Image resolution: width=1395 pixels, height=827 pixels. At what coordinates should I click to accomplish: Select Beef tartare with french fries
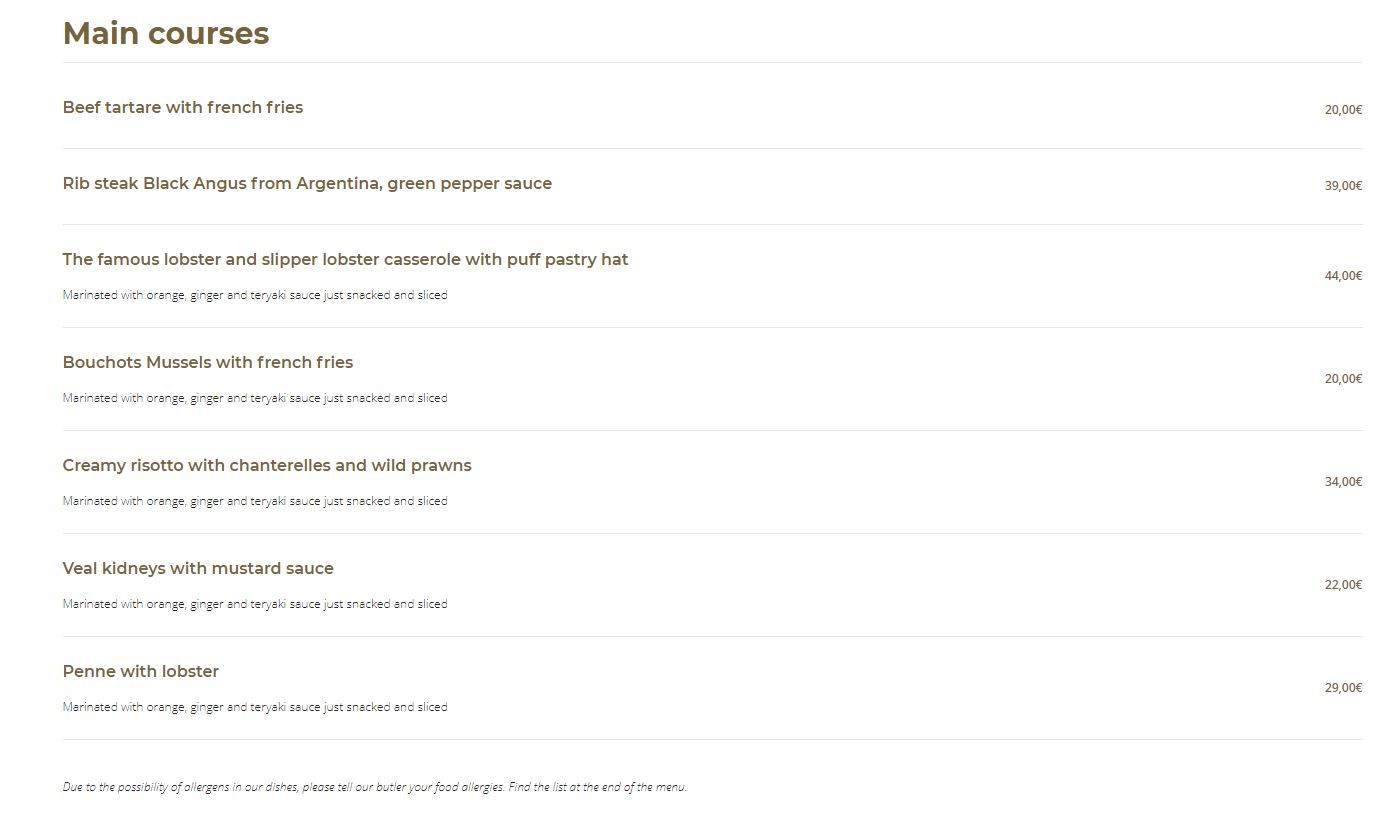pyautogui.click(x=183, y=107)
